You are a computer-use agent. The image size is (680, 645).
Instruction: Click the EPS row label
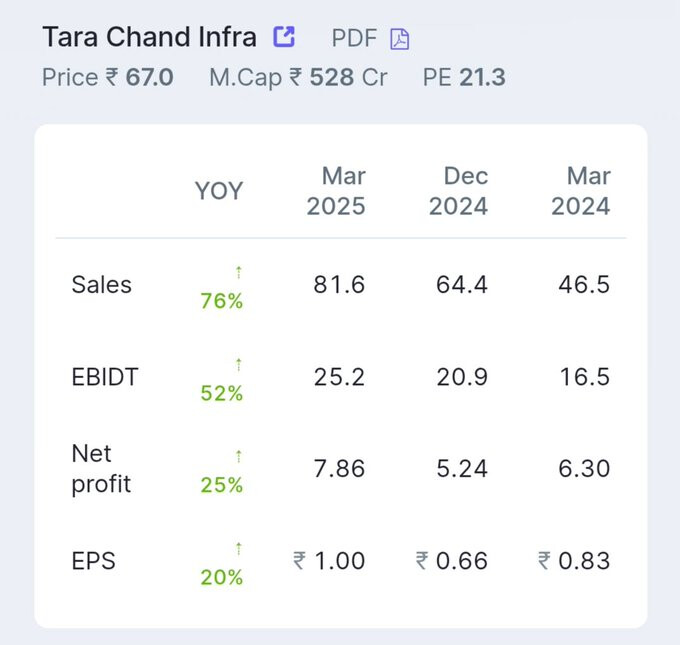pos(94,561)
